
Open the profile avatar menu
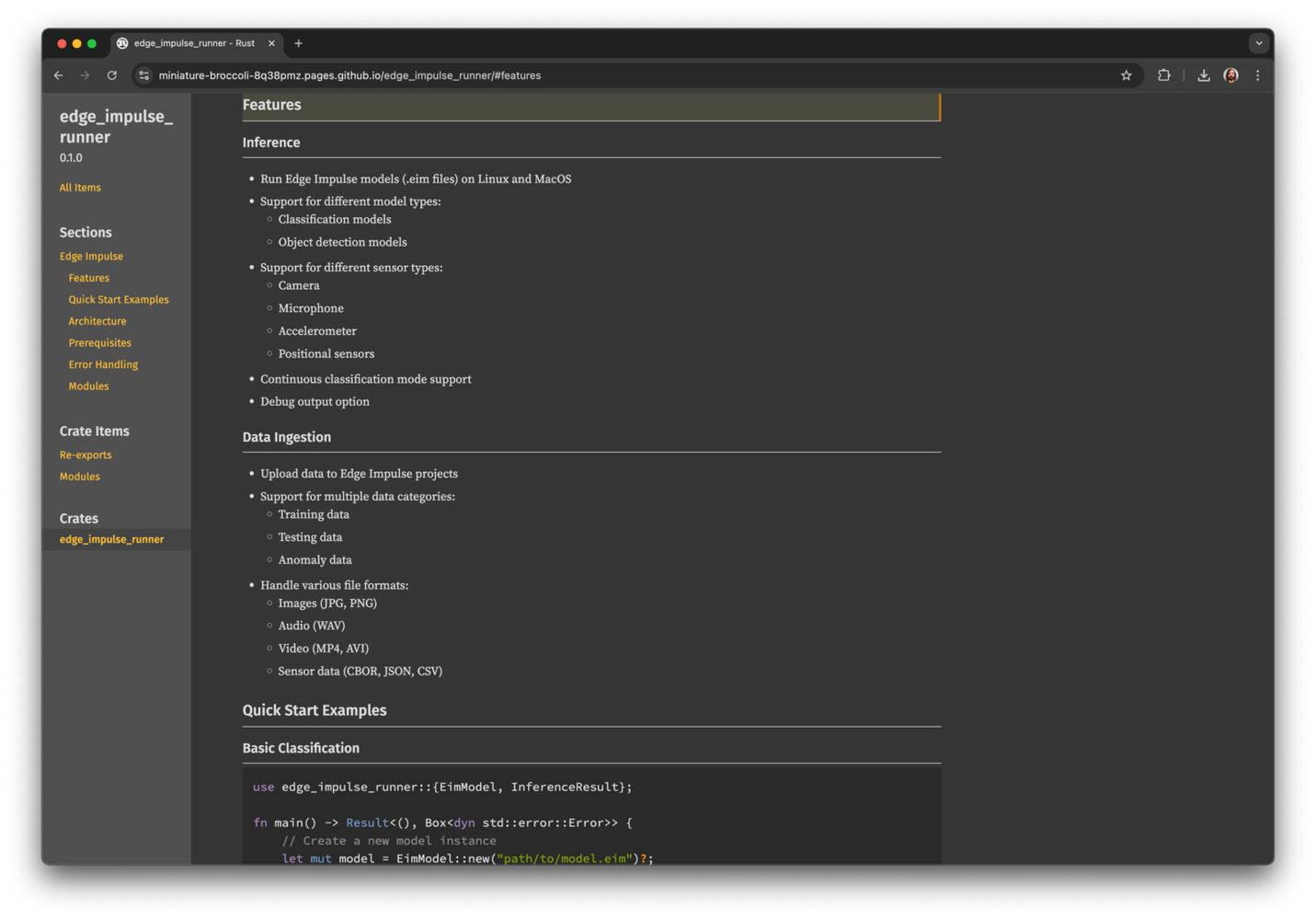[x=1230, y=75]
